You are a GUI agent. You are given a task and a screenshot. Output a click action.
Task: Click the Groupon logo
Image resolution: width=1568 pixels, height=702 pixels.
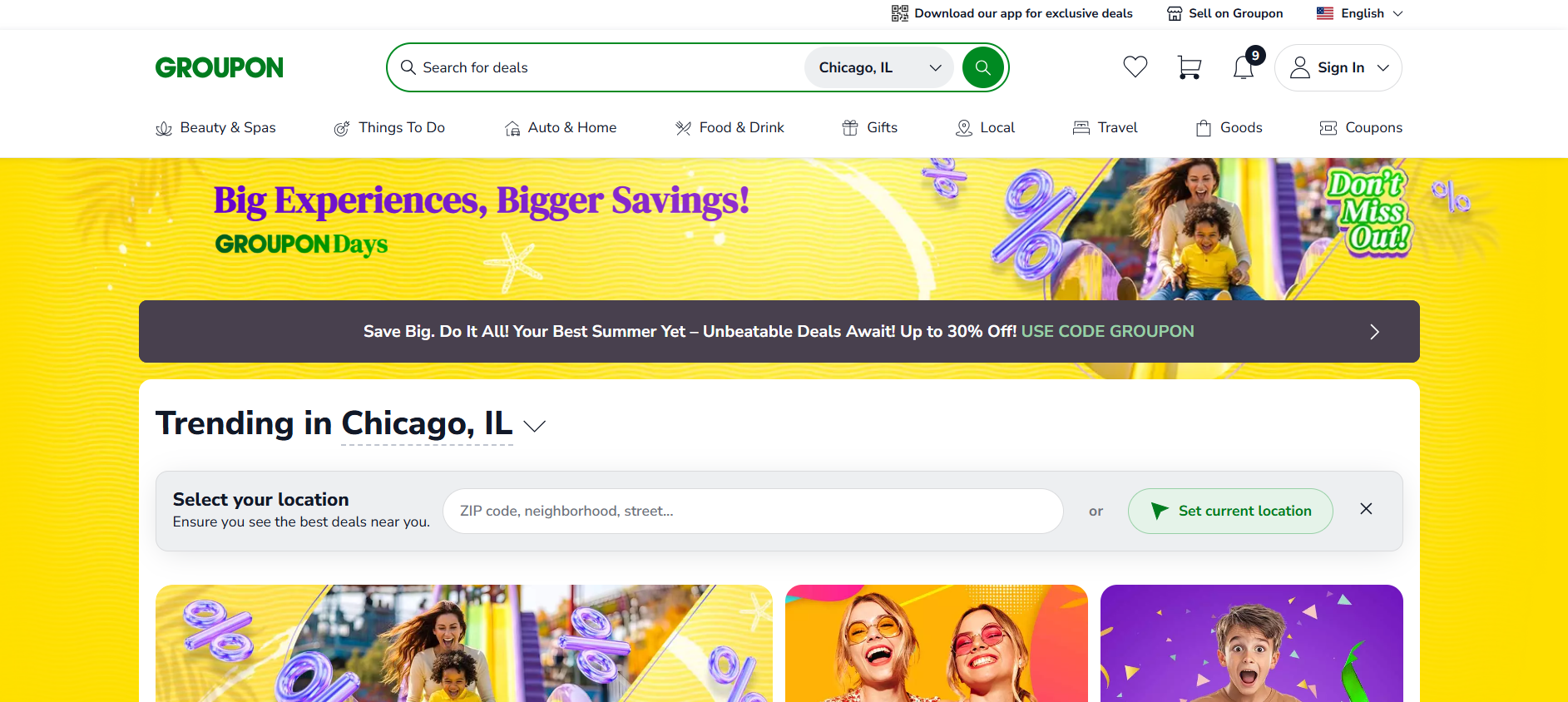(x=220, y=67)
